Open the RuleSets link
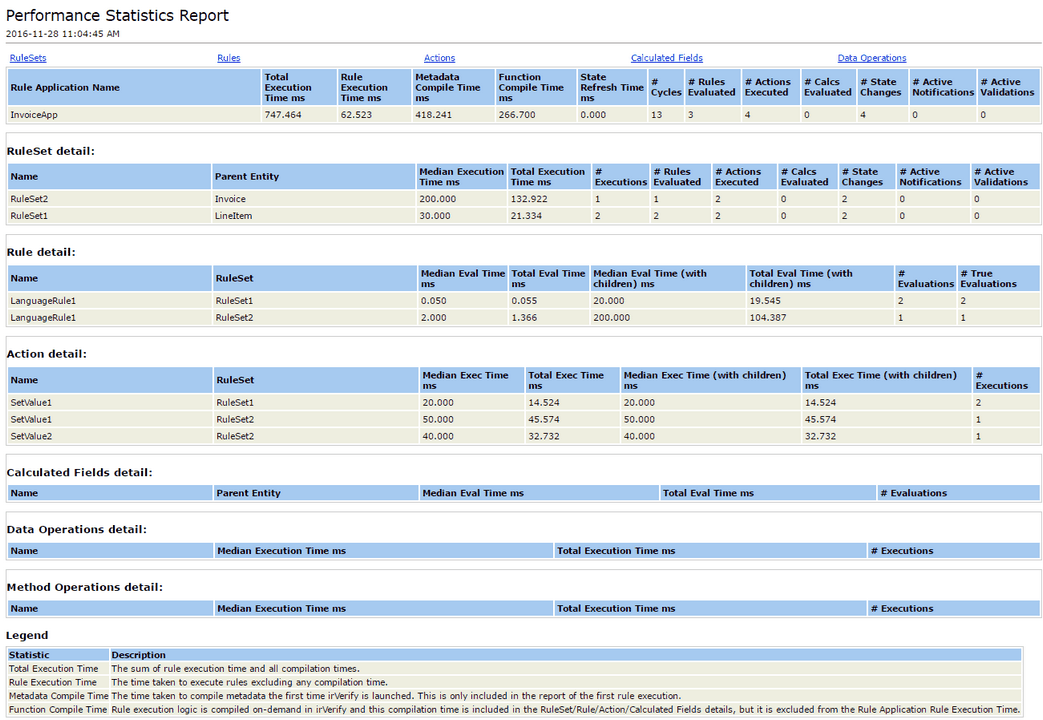 click(x=28, y=58)
